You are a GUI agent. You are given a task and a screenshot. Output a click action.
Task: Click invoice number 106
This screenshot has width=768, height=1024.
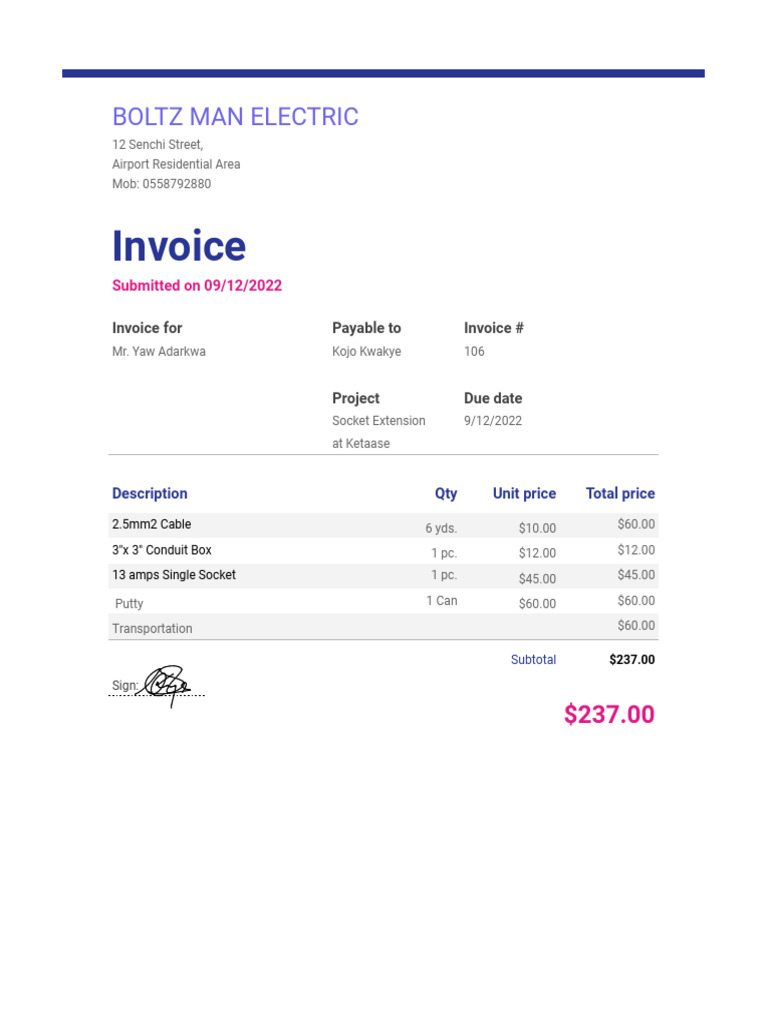[x=474, y=352]
